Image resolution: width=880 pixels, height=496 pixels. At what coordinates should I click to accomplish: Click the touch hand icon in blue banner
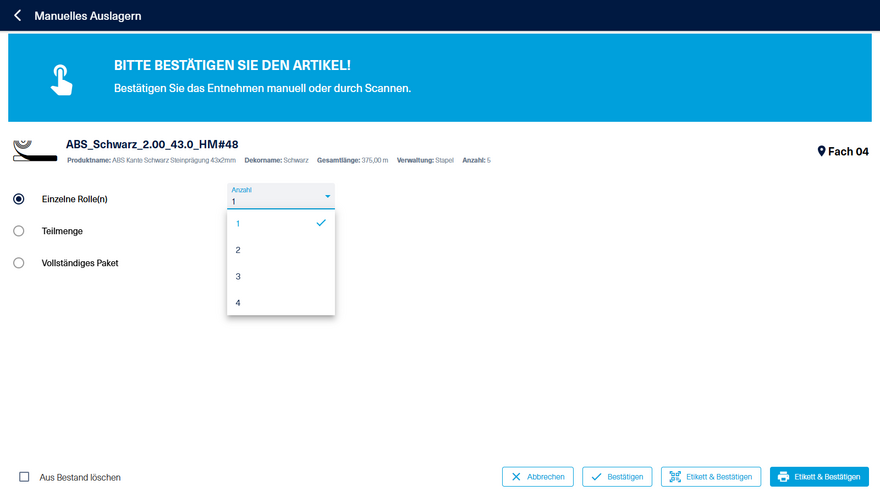(62, 80)
